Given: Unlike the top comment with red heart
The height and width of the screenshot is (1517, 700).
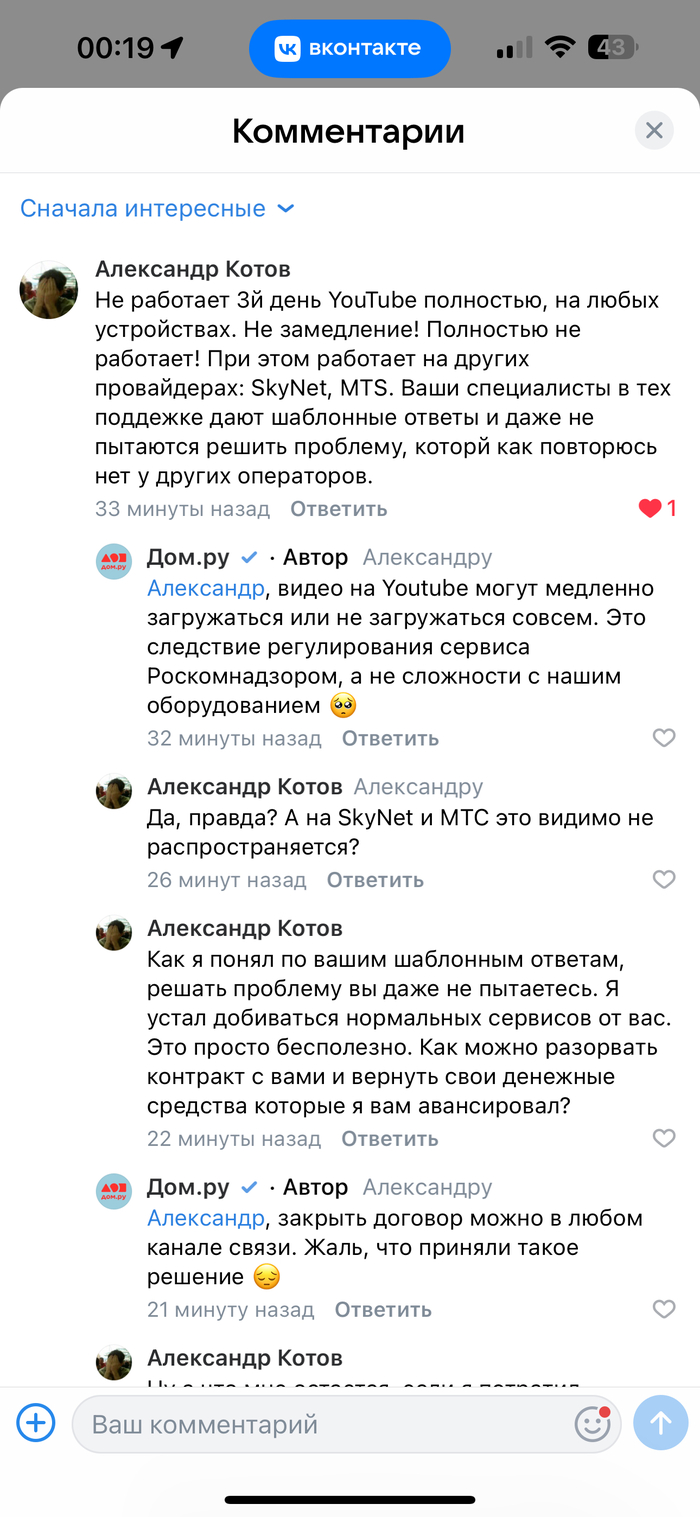Looking at the screenshot, I should click(650, 509).
